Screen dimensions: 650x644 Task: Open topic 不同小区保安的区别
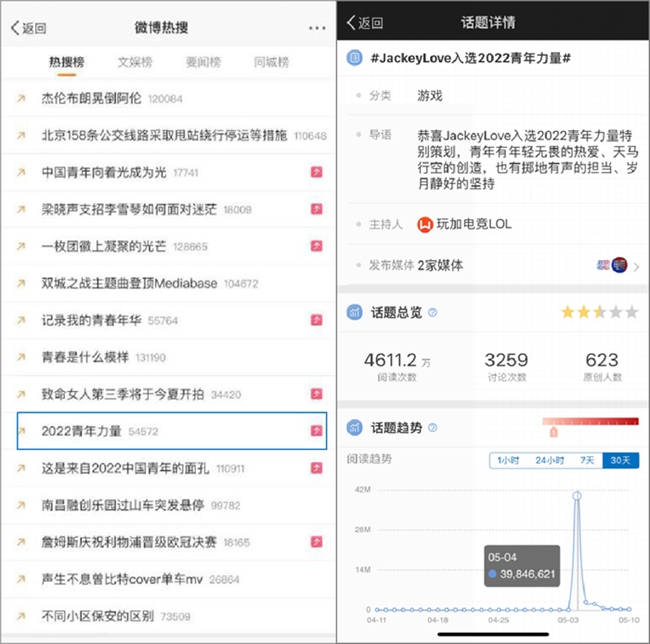168,616
